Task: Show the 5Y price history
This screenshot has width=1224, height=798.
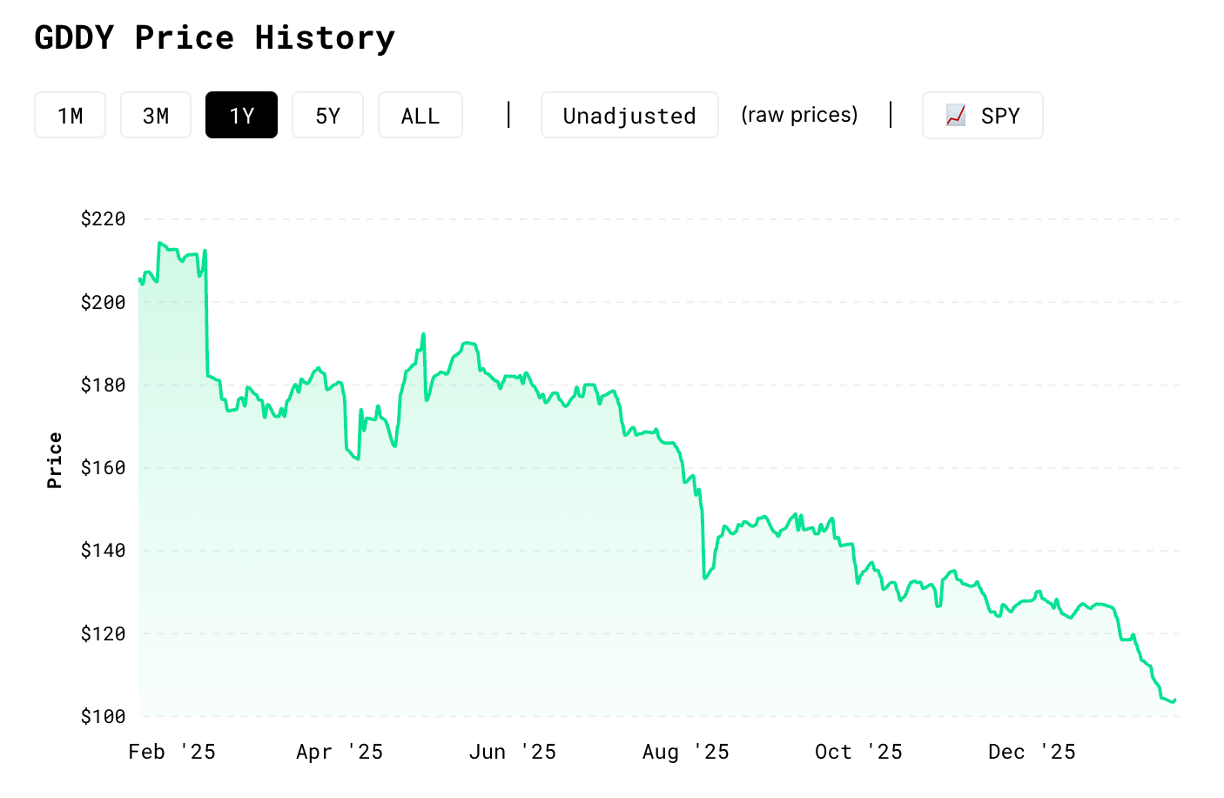Action: point(328,115)
